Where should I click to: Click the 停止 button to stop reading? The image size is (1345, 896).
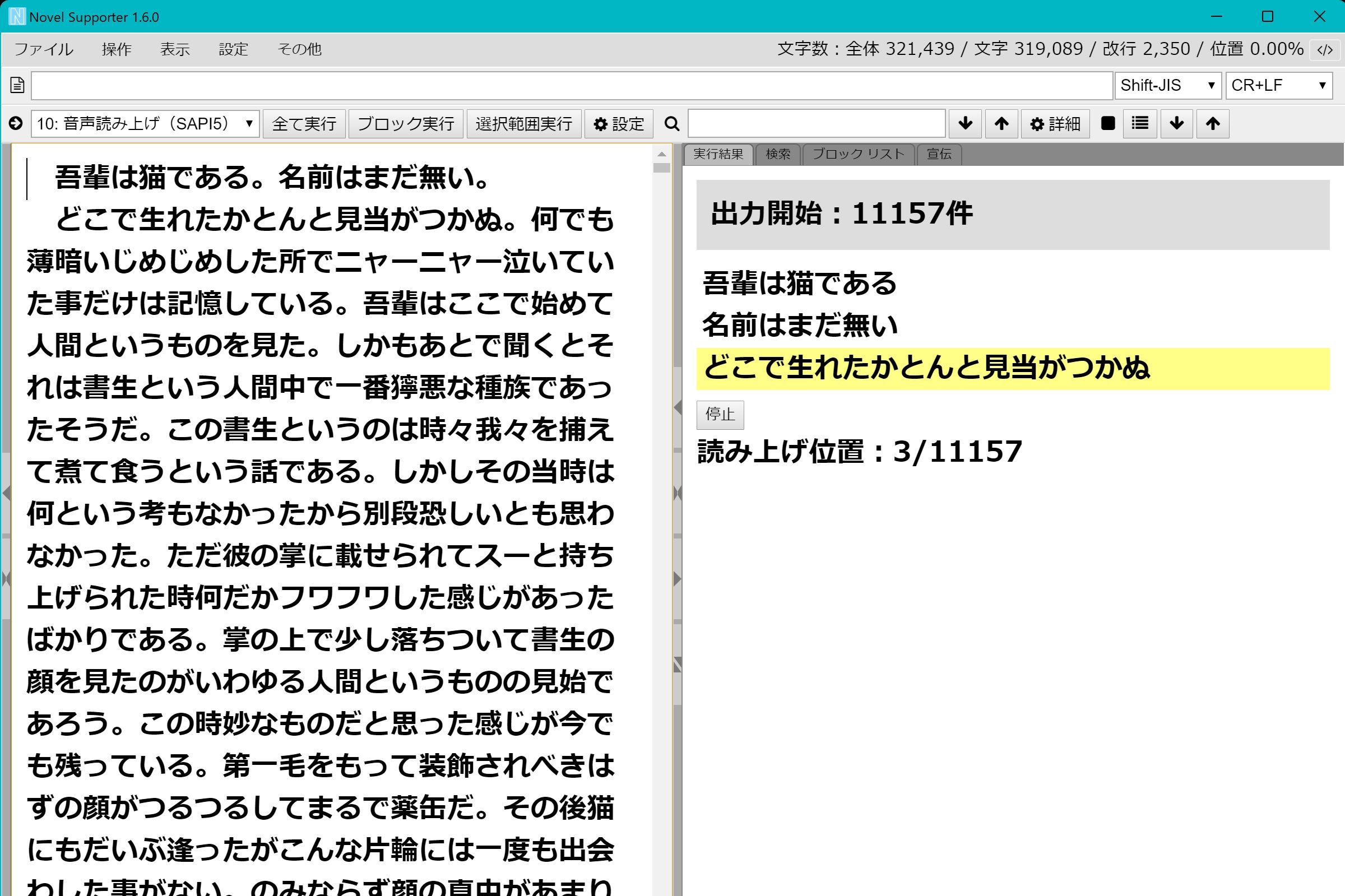(720, 415)
